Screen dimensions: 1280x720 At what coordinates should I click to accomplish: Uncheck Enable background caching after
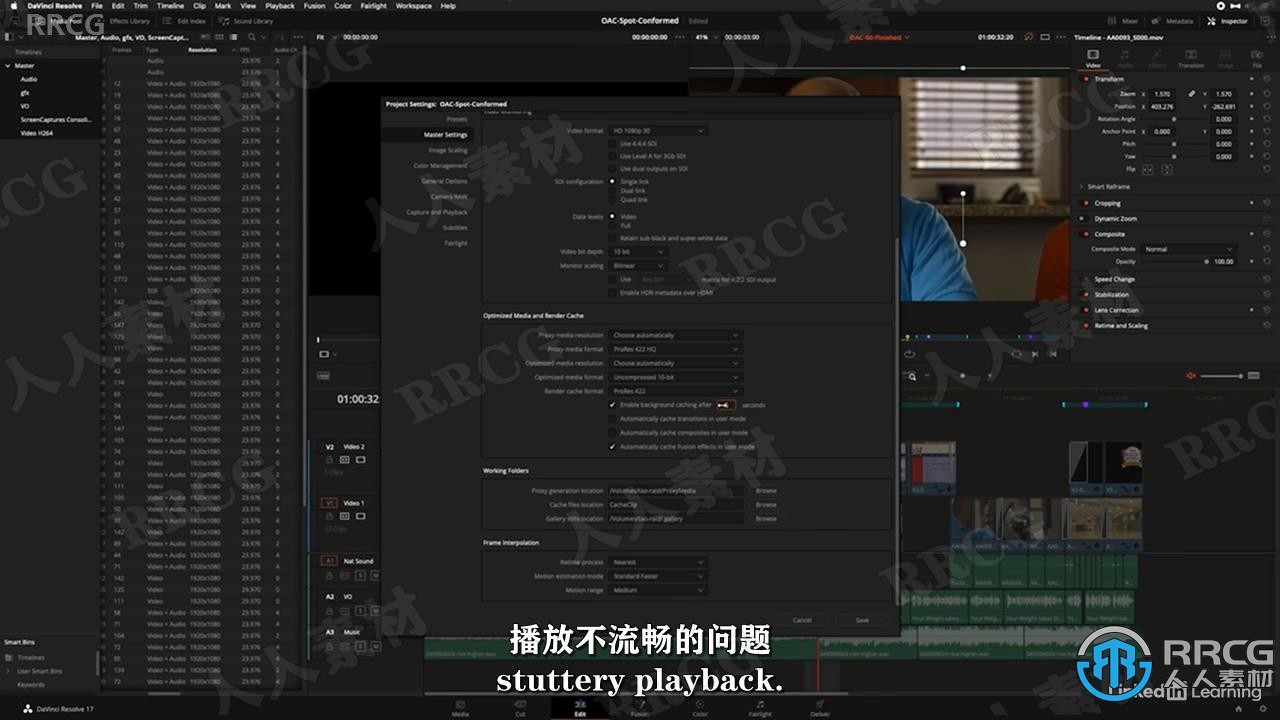point(613,405)
